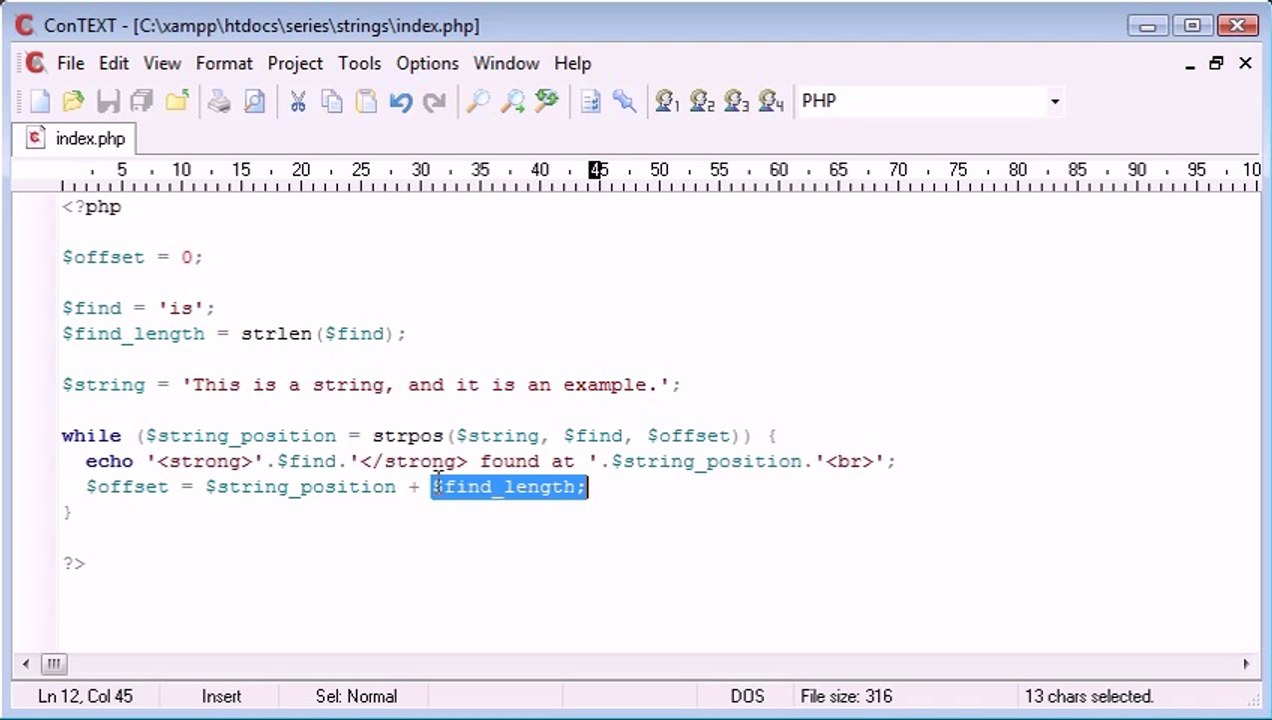The height and width of the screenshot is (720, 1272).
Task: Run user command 4 icon
Action: 770,101
